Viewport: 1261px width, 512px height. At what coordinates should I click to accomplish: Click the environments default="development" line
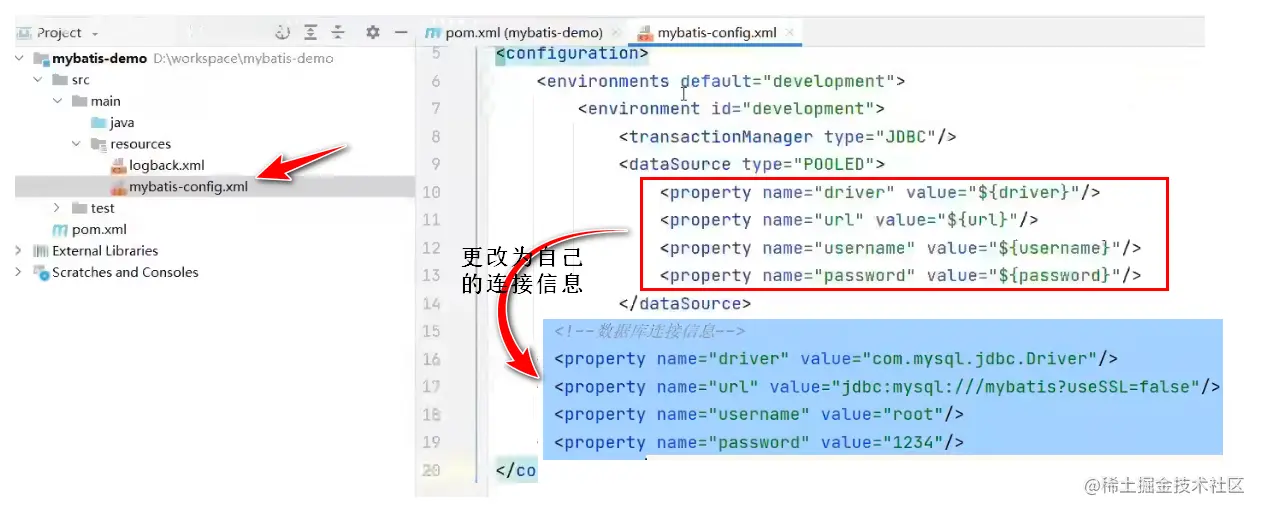point(721,82)
